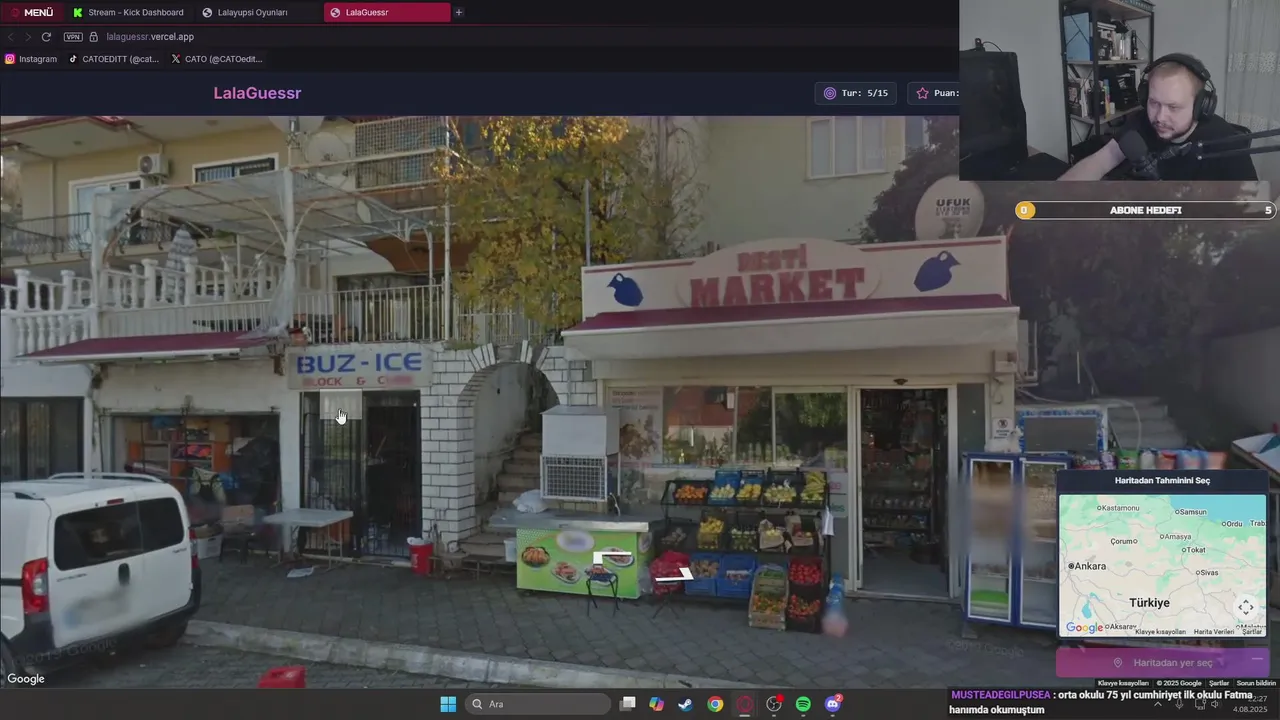Click Ordu on the guess map
The height and width of the screenshot is (720, 1280).
(x=1232, y=524)
